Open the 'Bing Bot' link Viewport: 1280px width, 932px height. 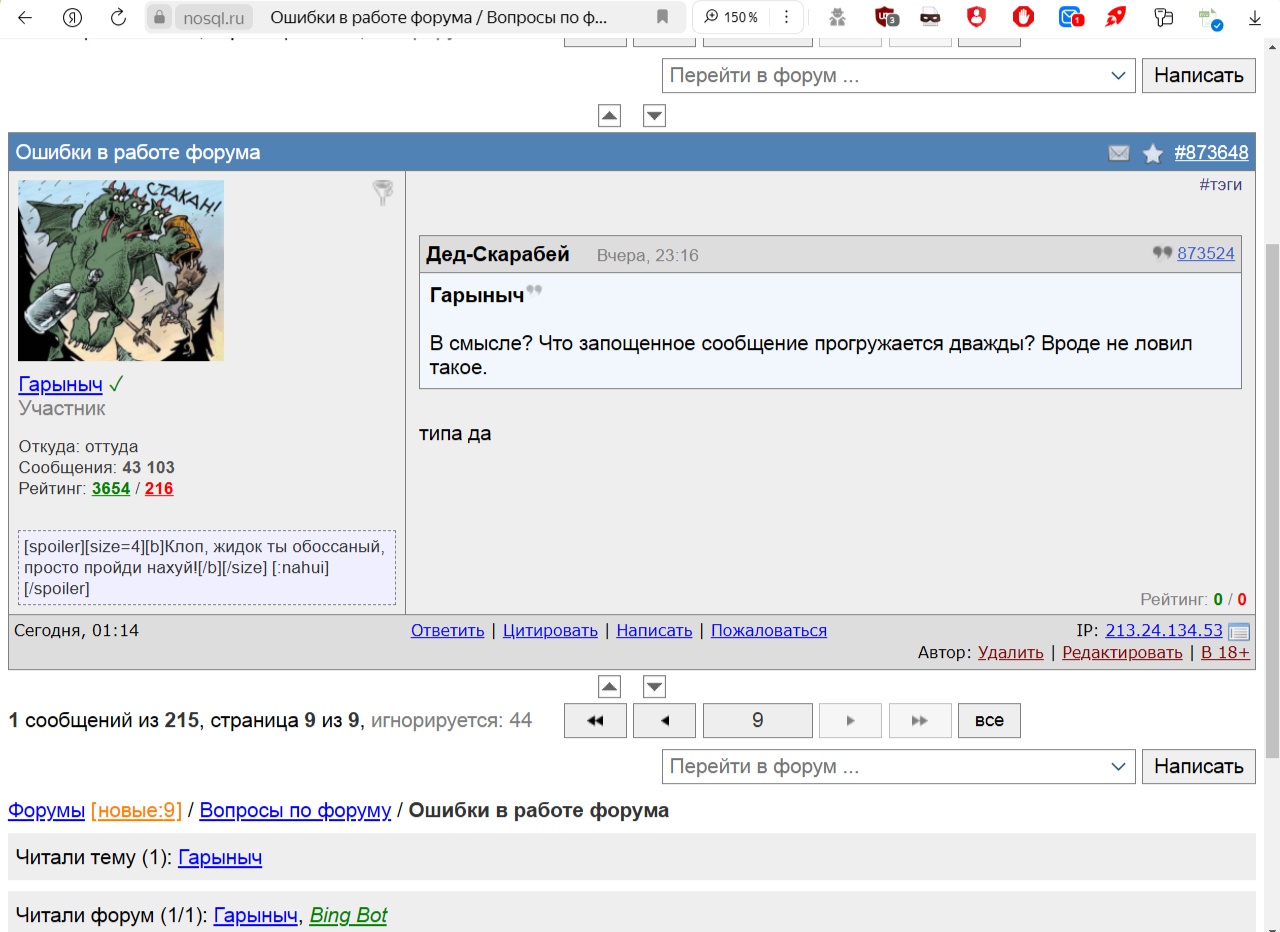click(348, 915)
